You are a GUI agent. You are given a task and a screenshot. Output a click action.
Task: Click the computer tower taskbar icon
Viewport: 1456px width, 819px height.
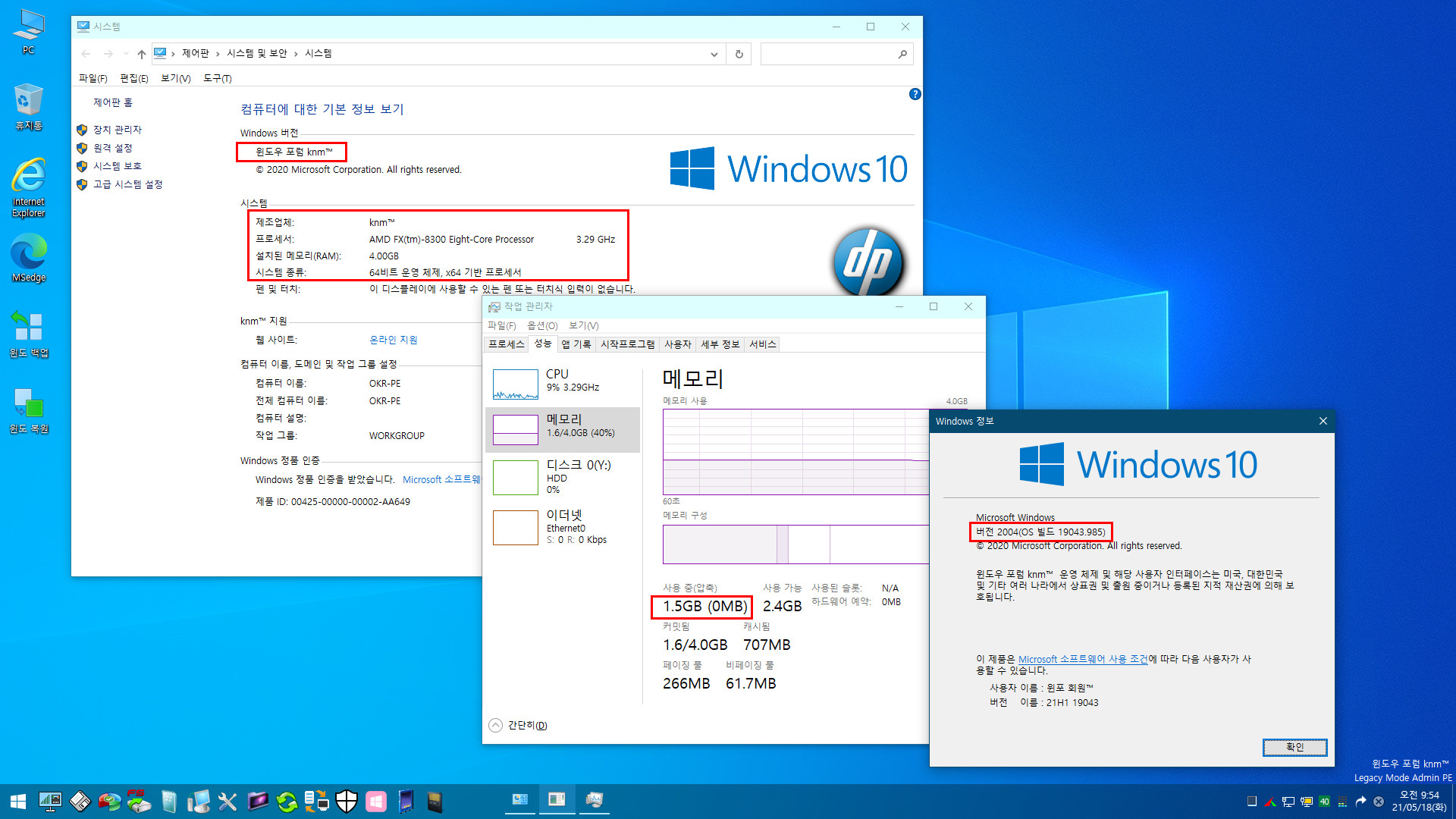(x=199, y=802)
